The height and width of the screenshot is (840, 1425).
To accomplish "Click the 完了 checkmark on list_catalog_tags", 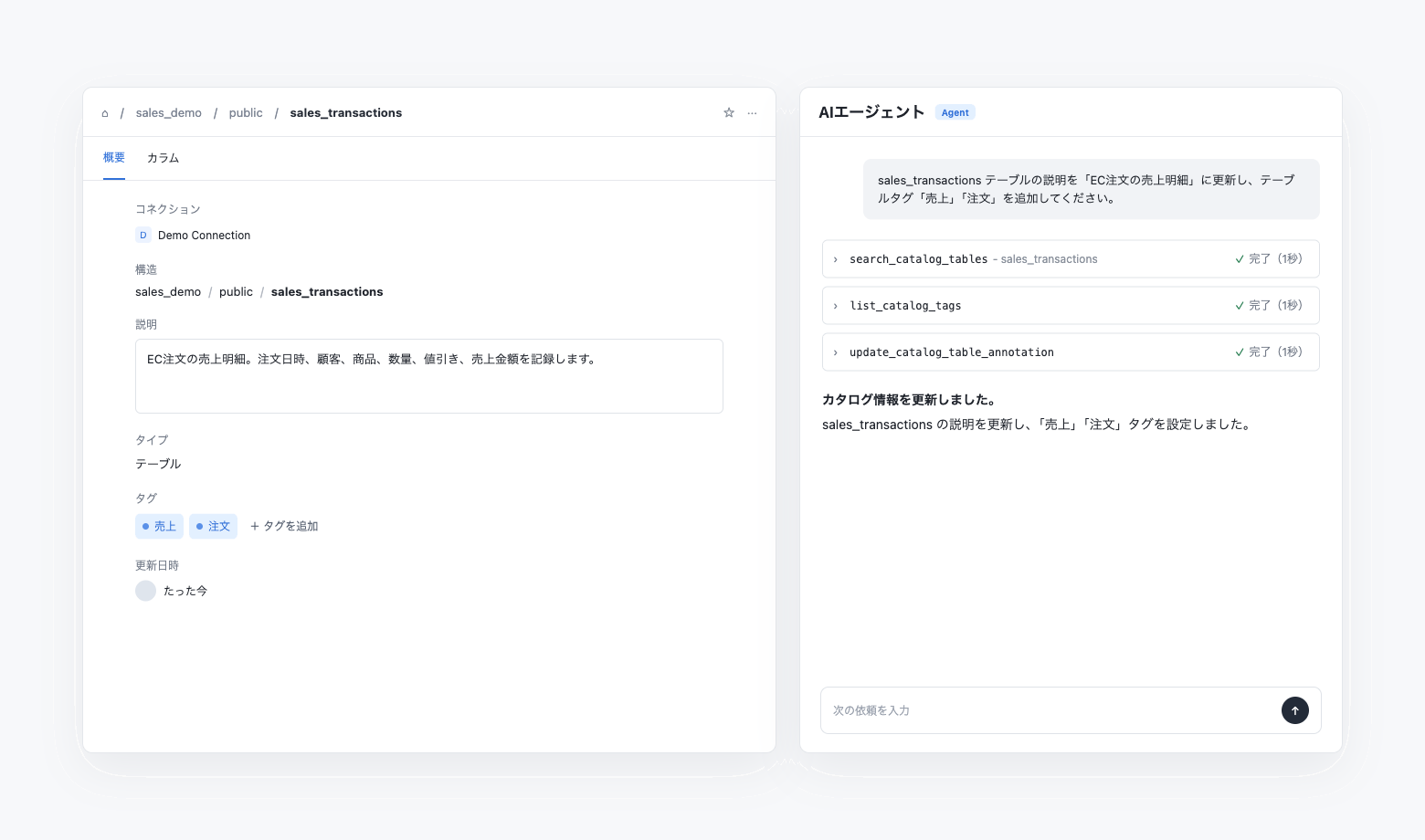I will coord(1240,306).
